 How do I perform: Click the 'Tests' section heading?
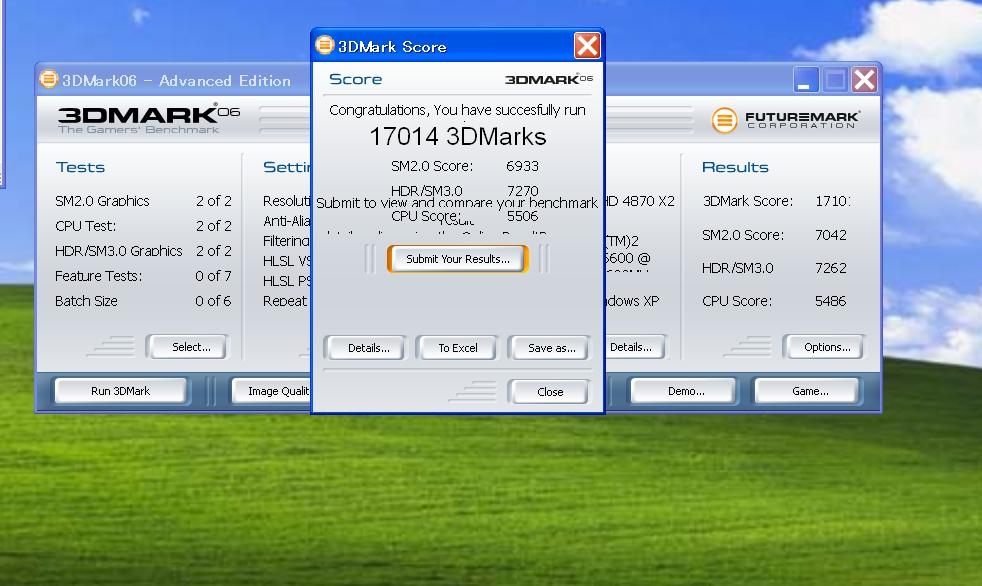click(80, 167)
